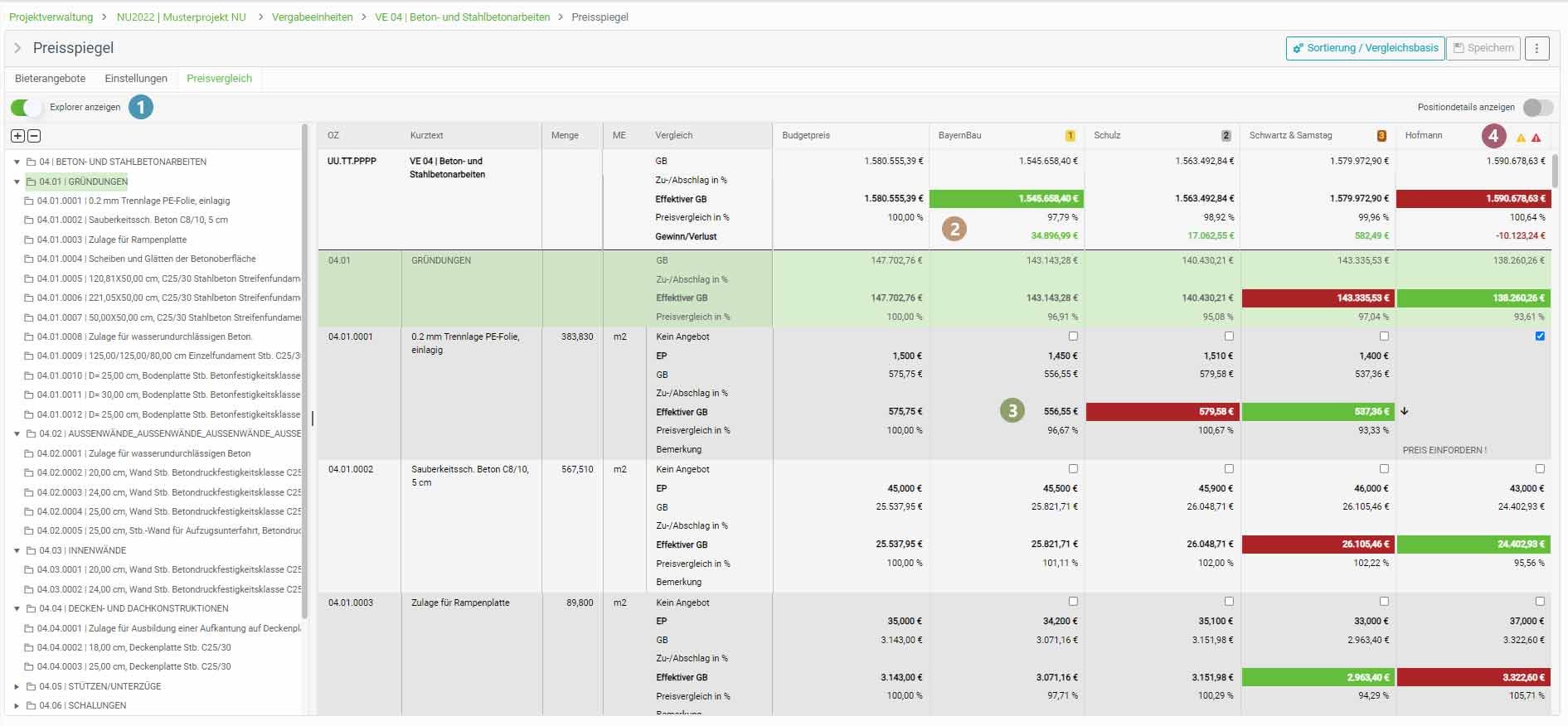Image resolution: width=1568 pixels, height=726 pixels.
Task: Check Kein Angebot for Hofmann in 04.01.0002
Action: click(1540, 469)
